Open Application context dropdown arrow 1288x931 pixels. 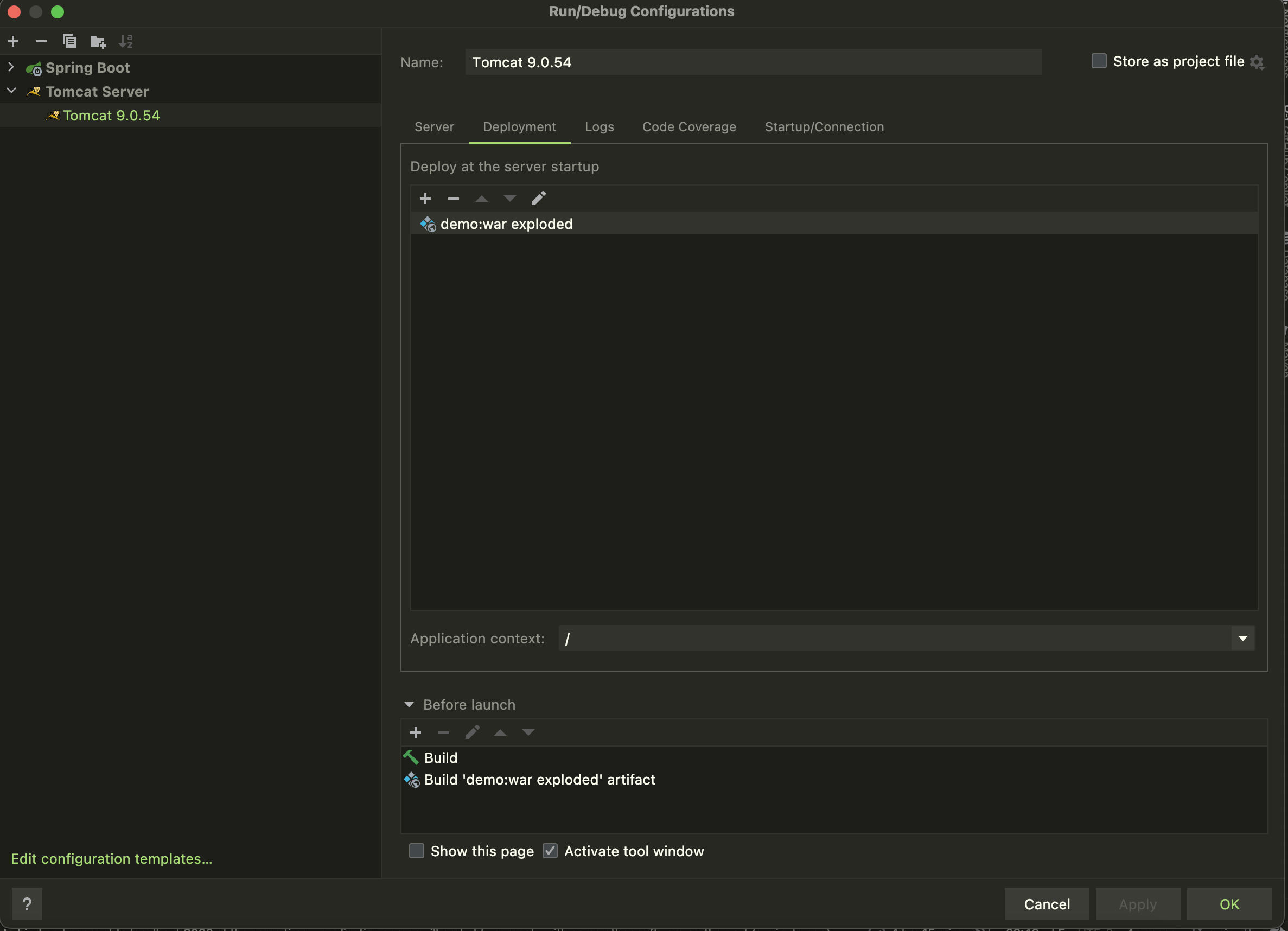click(1242, 639)
